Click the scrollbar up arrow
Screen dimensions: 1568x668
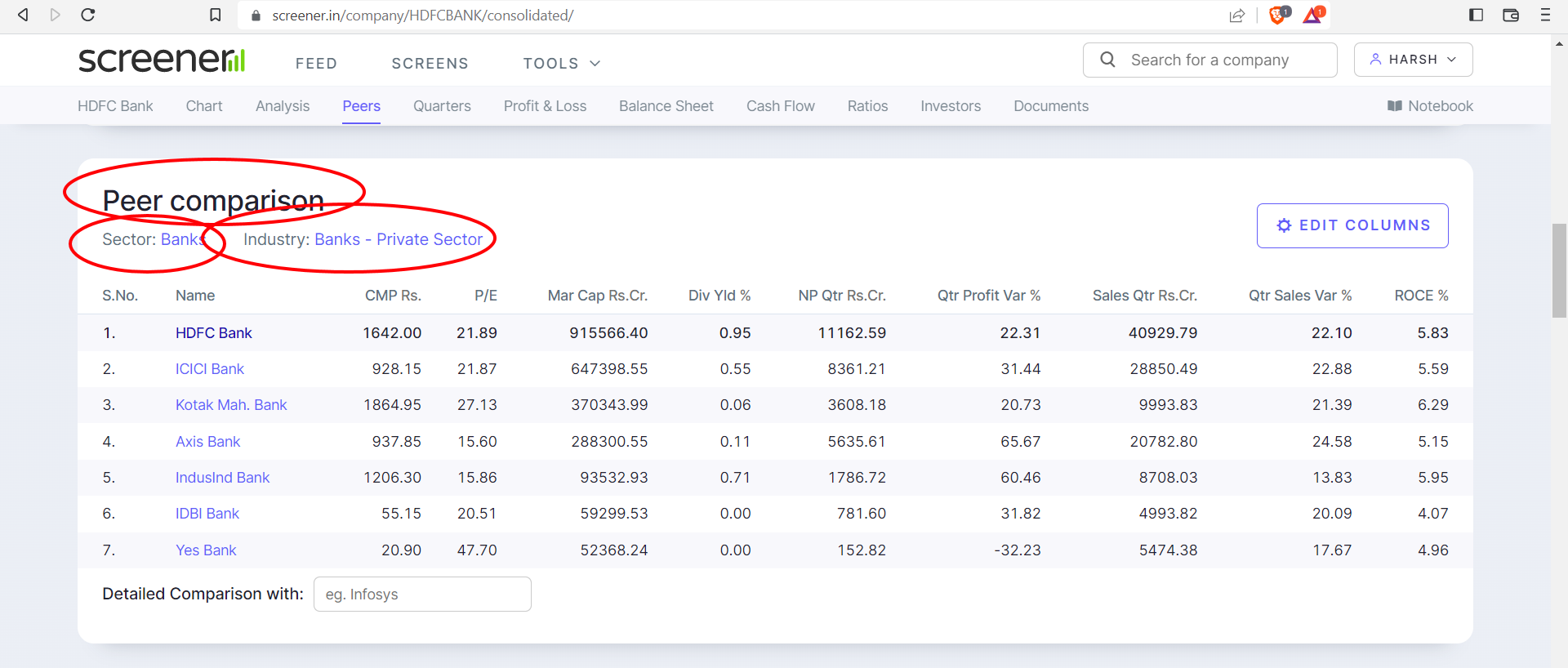pos(1559,43)
